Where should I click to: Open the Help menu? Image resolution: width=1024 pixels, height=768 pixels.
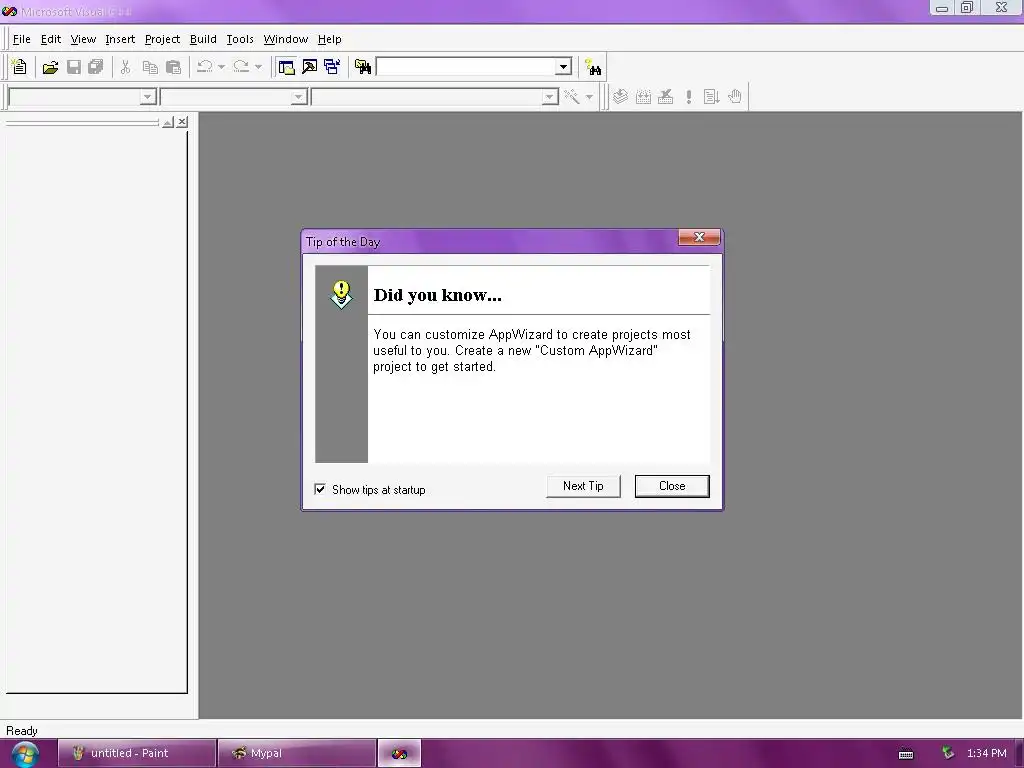329,39
